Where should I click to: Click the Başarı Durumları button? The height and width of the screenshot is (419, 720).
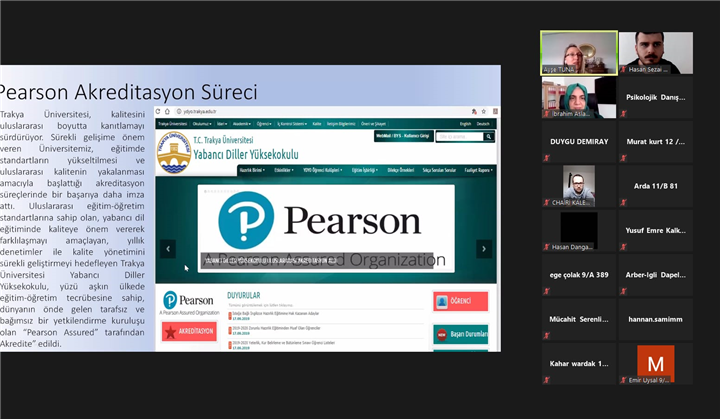(x=461, y=334)
